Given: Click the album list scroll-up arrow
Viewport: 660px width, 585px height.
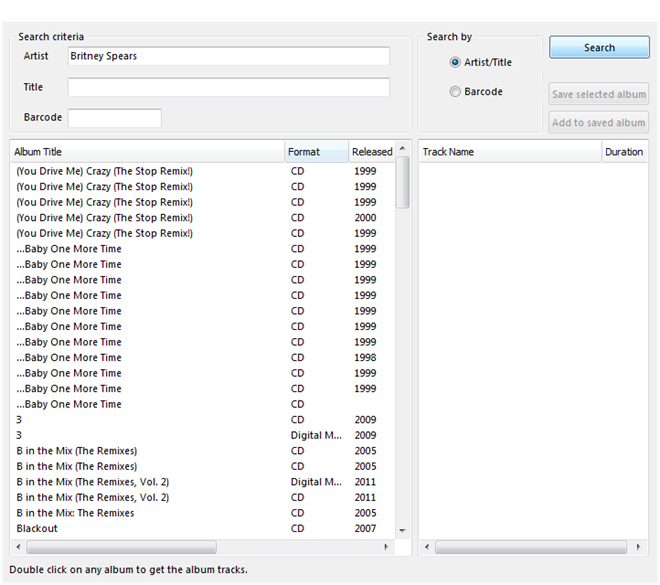Looking at the screenshot, I should [402, 148].
